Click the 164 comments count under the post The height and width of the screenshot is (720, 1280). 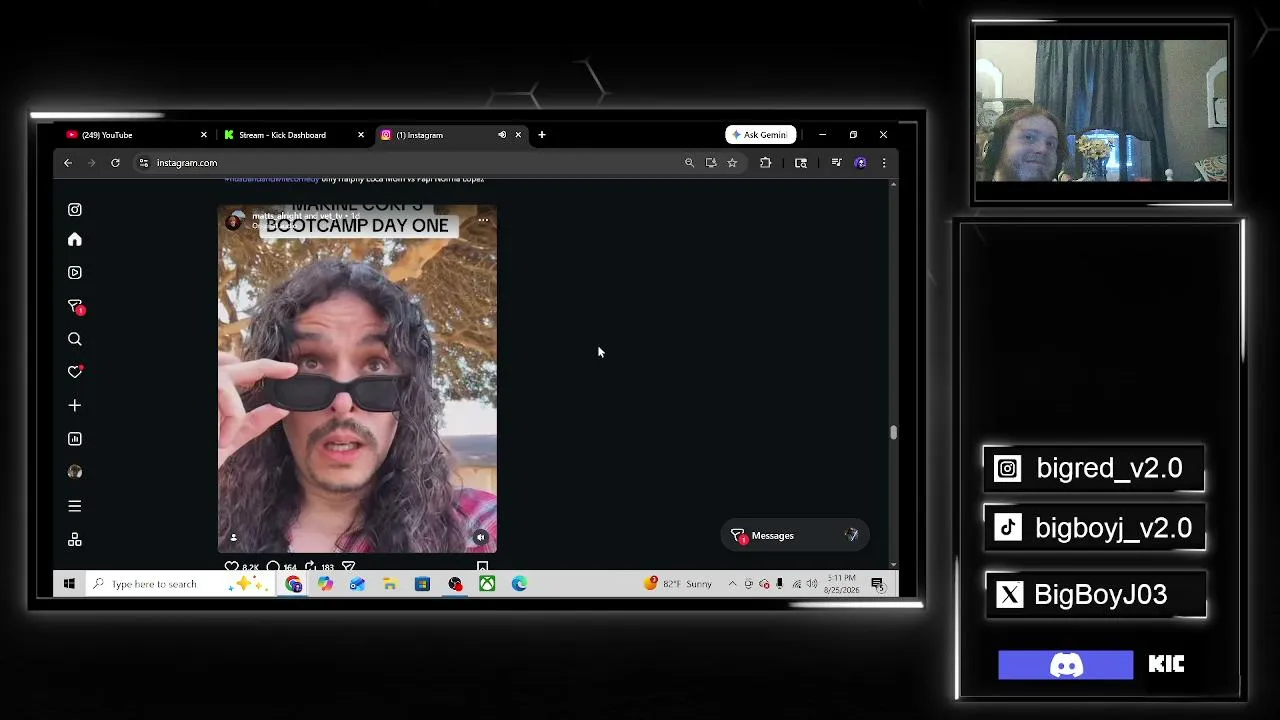[290, 568]
